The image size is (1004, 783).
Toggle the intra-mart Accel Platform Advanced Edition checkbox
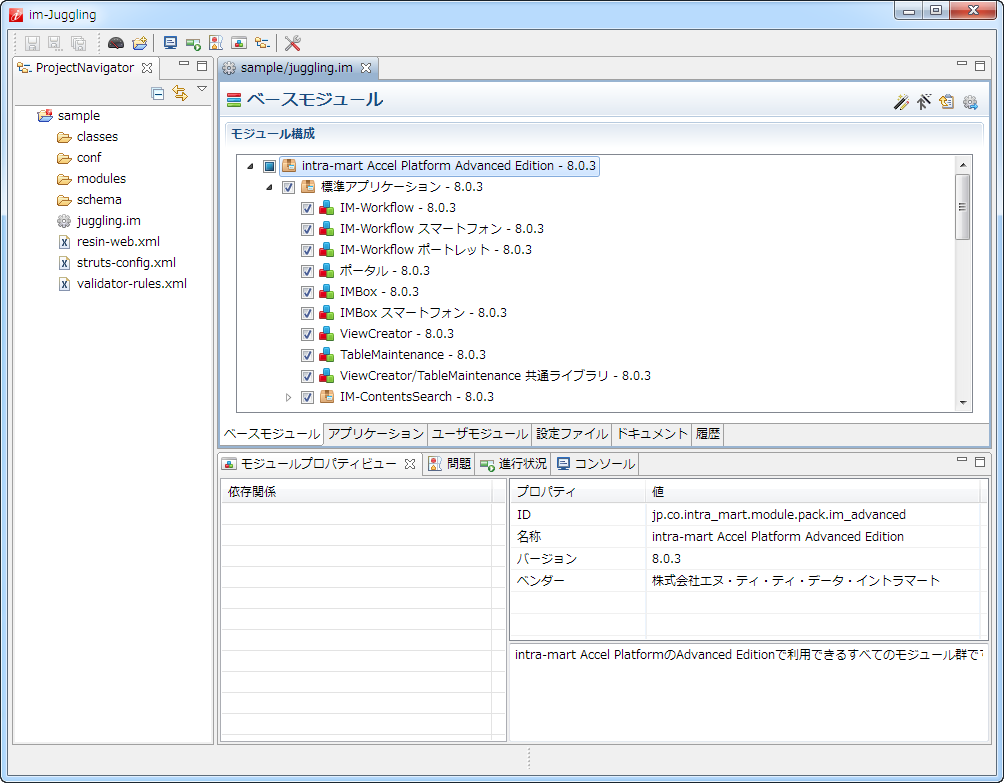coord(270,166)
